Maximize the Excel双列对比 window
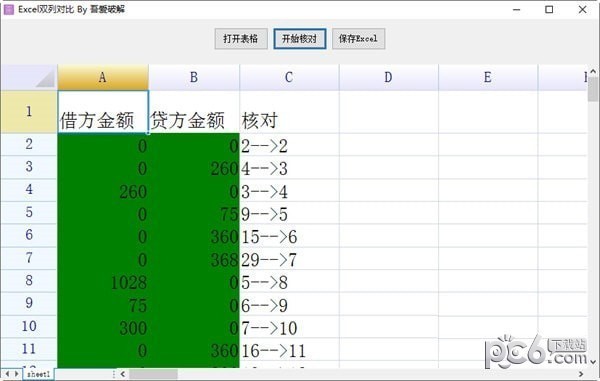The image size is (600, 381). 549,10
